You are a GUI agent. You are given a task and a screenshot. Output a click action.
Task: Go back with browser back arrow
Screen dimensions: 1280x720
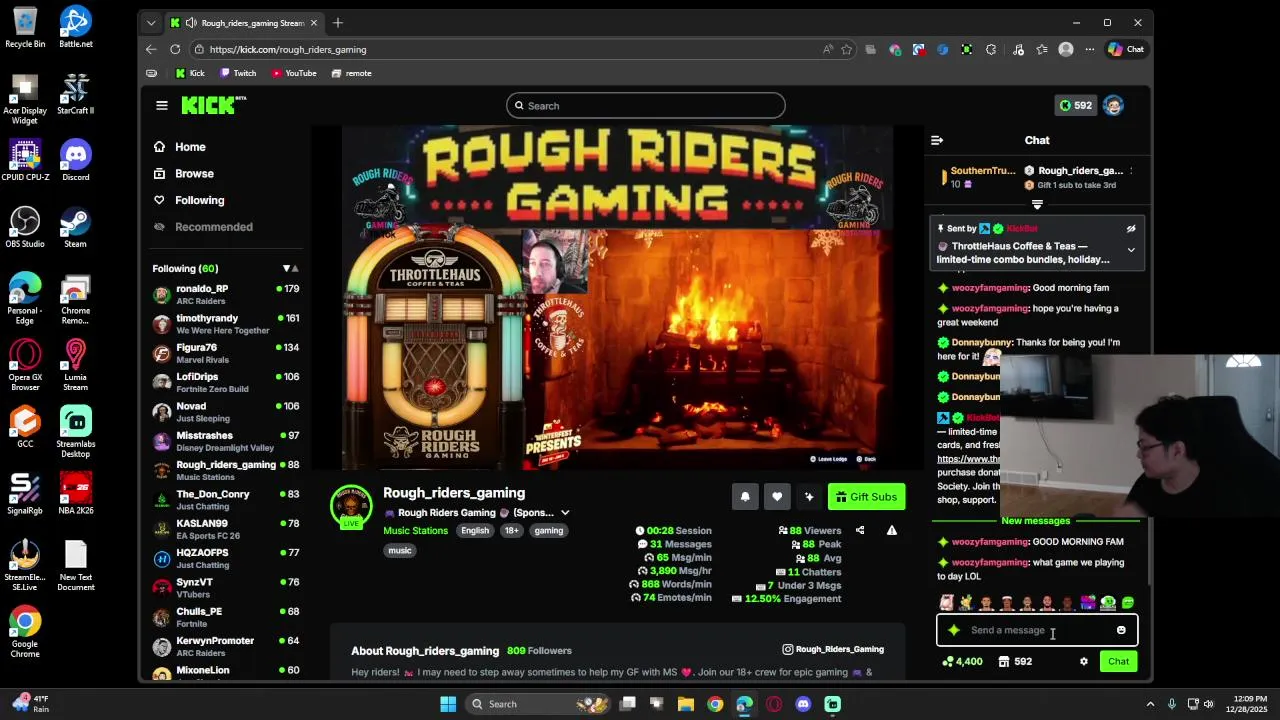[151, 49]
